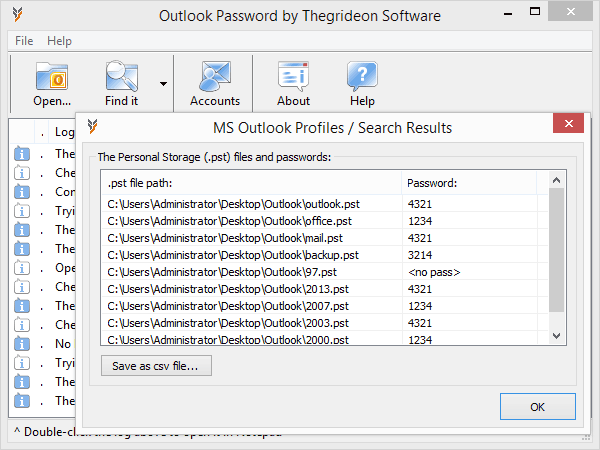Confirm with the OK button
The height and width of the screenshot is (450, 600).
coord(538,407)
